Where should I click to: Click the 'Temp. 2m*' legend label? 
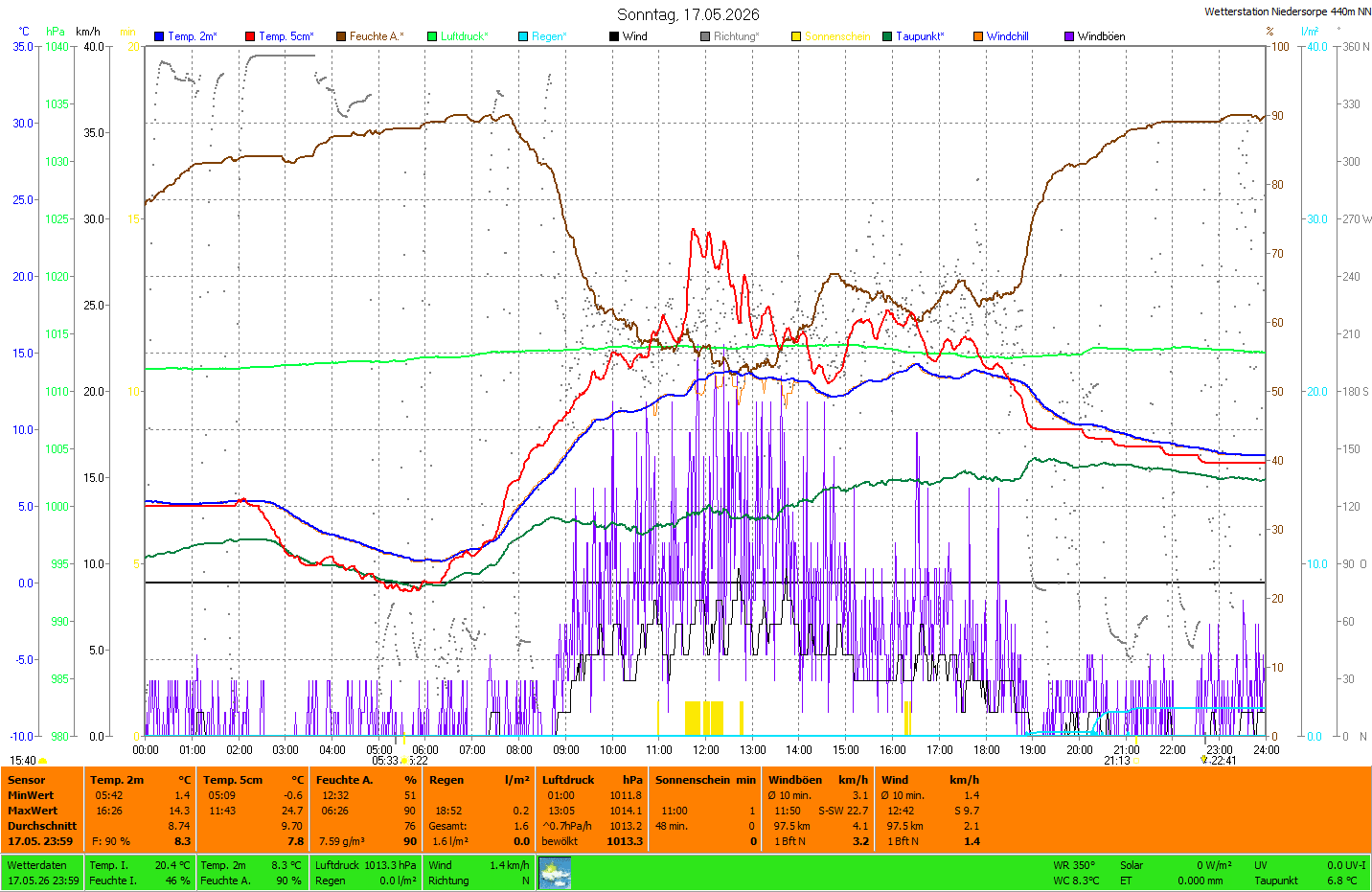point(193,36)
